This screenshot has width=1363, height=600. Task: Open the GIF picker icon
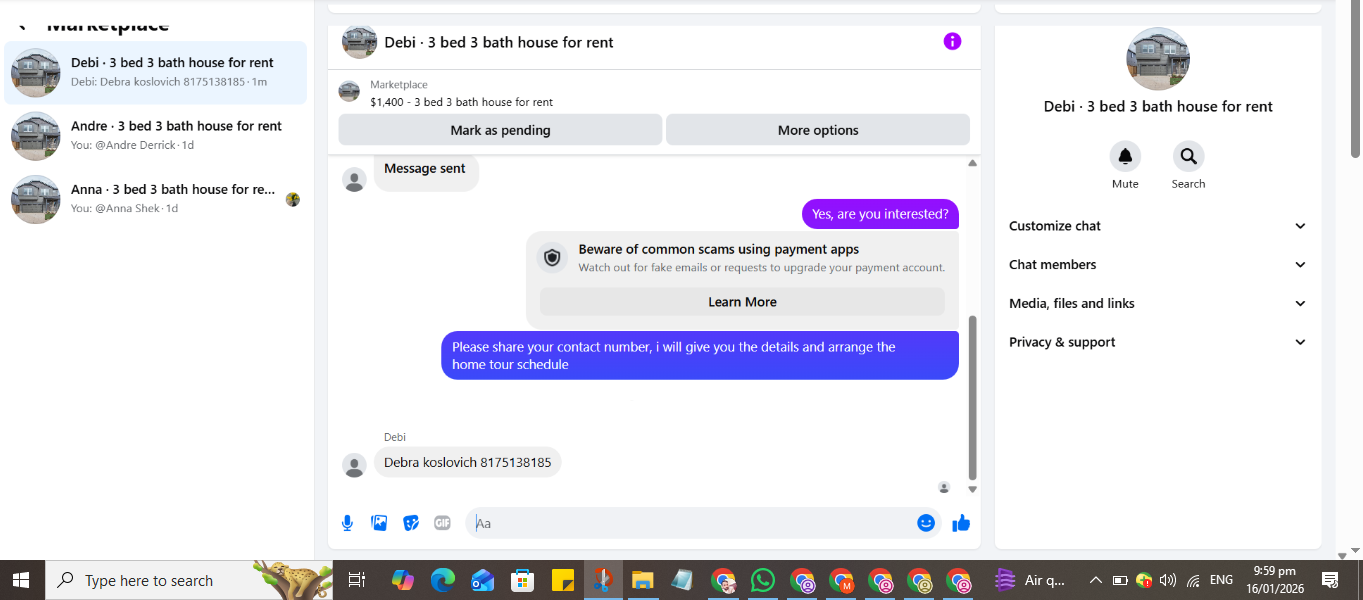(x=443, y=523)
